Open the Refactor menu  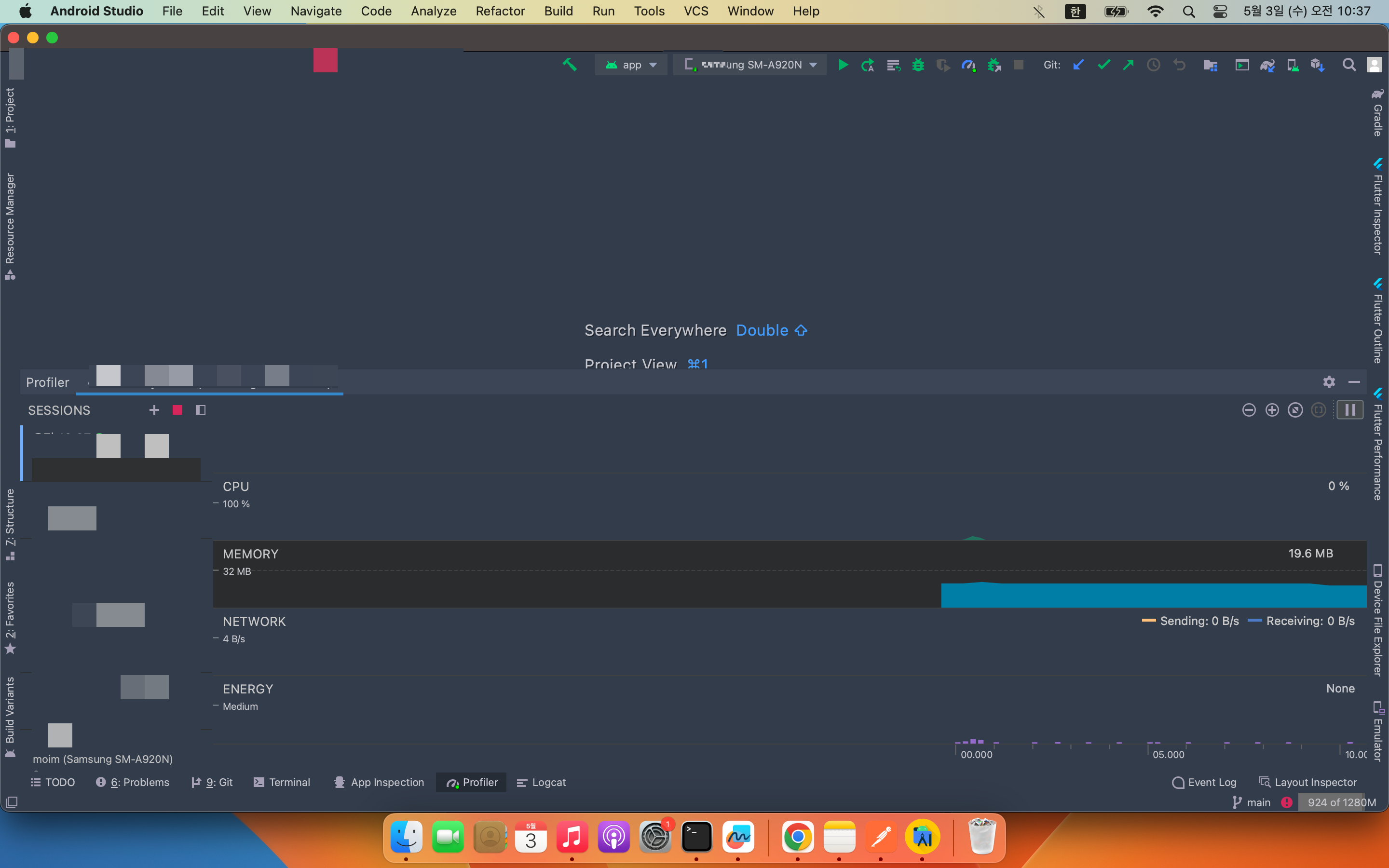click(x=500, y=11)
